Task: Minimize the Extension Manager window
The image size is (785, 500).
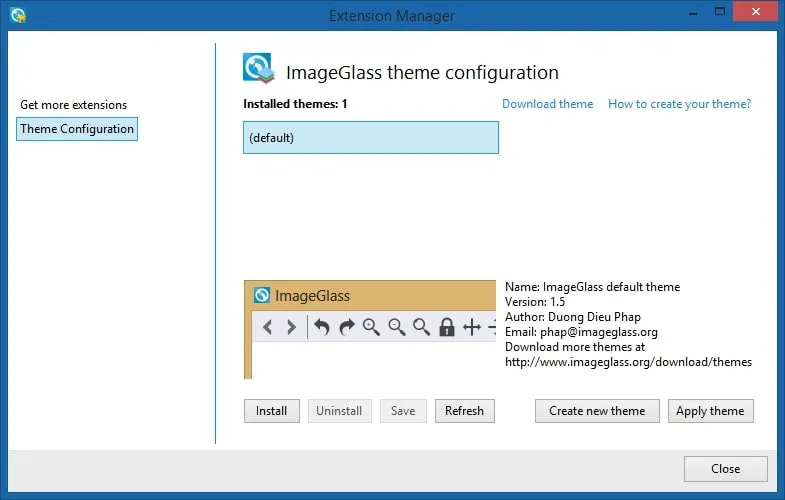Action: [693, 12]
